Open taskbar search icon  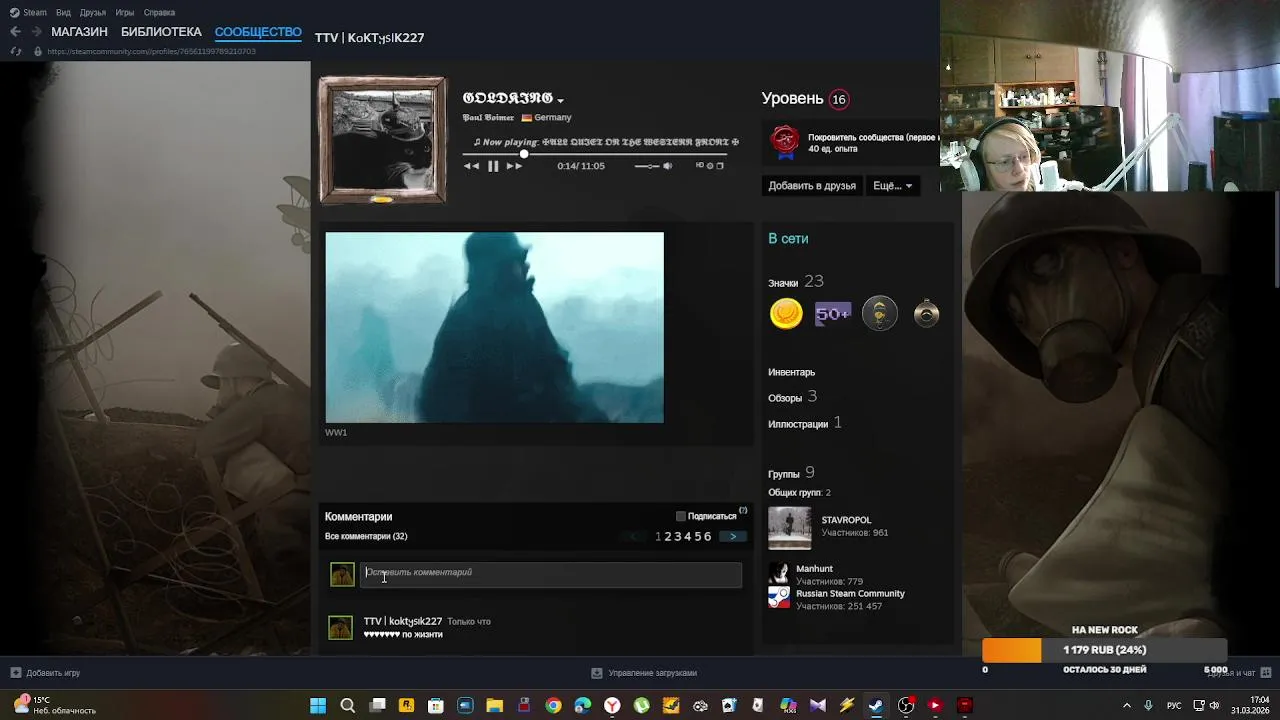[x=348, y=706]
